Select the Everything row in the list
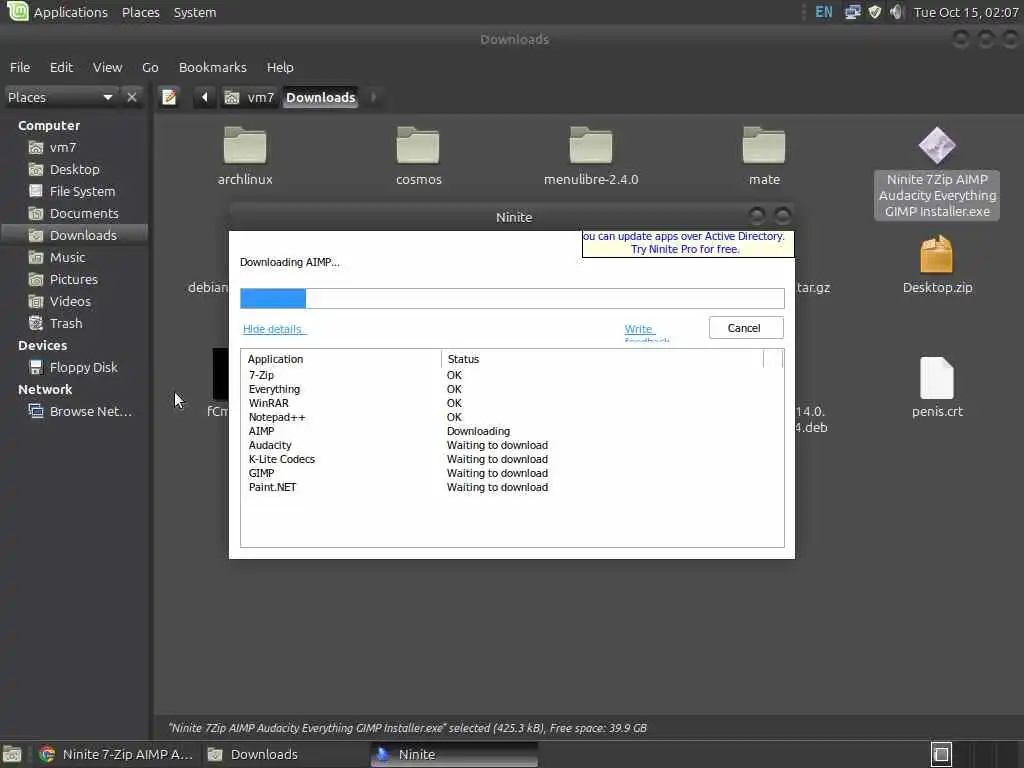The width and height of the screenshot is (1024, 768). (x=512, y=389)
